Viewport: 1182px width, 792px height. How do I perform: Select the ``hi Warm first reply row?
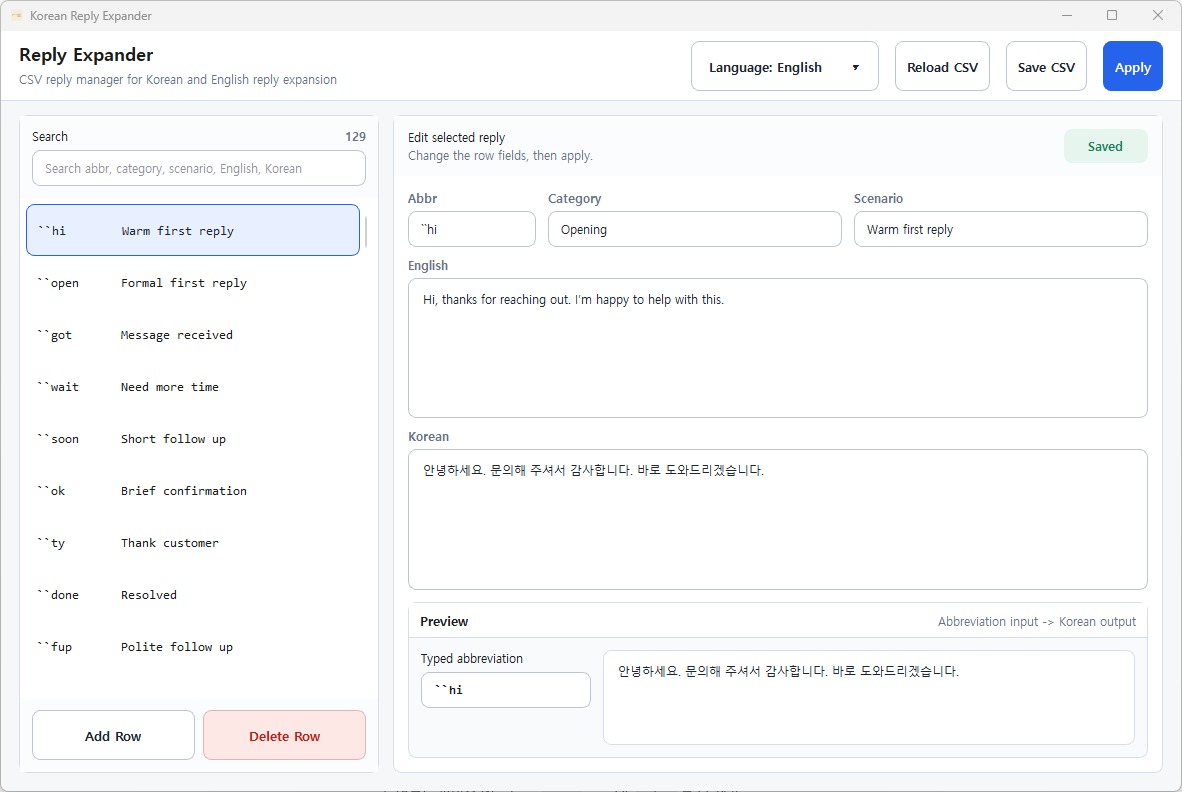(193, 230)
